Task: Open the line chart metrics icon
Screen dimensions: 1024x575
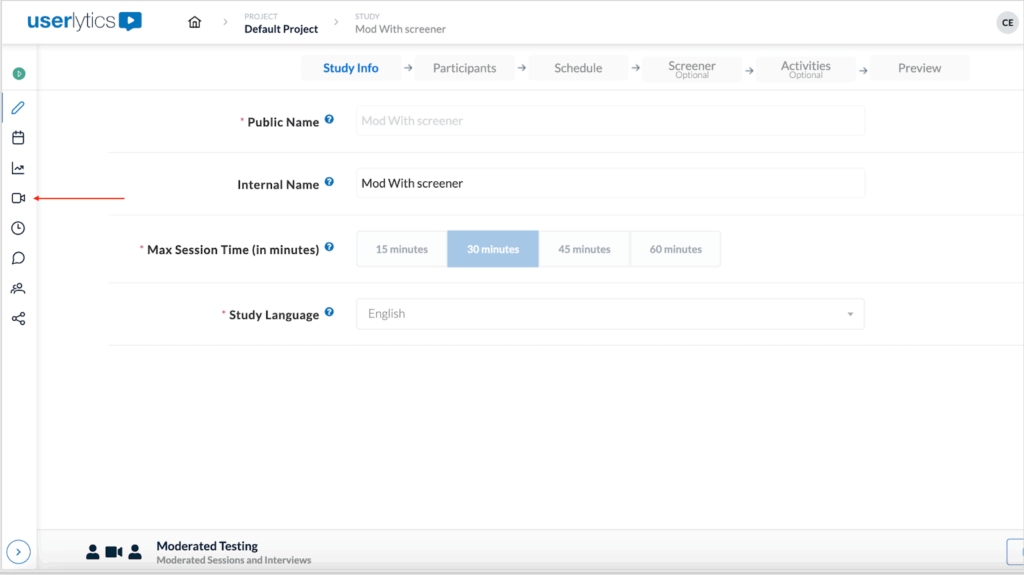Action: (x=18, y=168)
